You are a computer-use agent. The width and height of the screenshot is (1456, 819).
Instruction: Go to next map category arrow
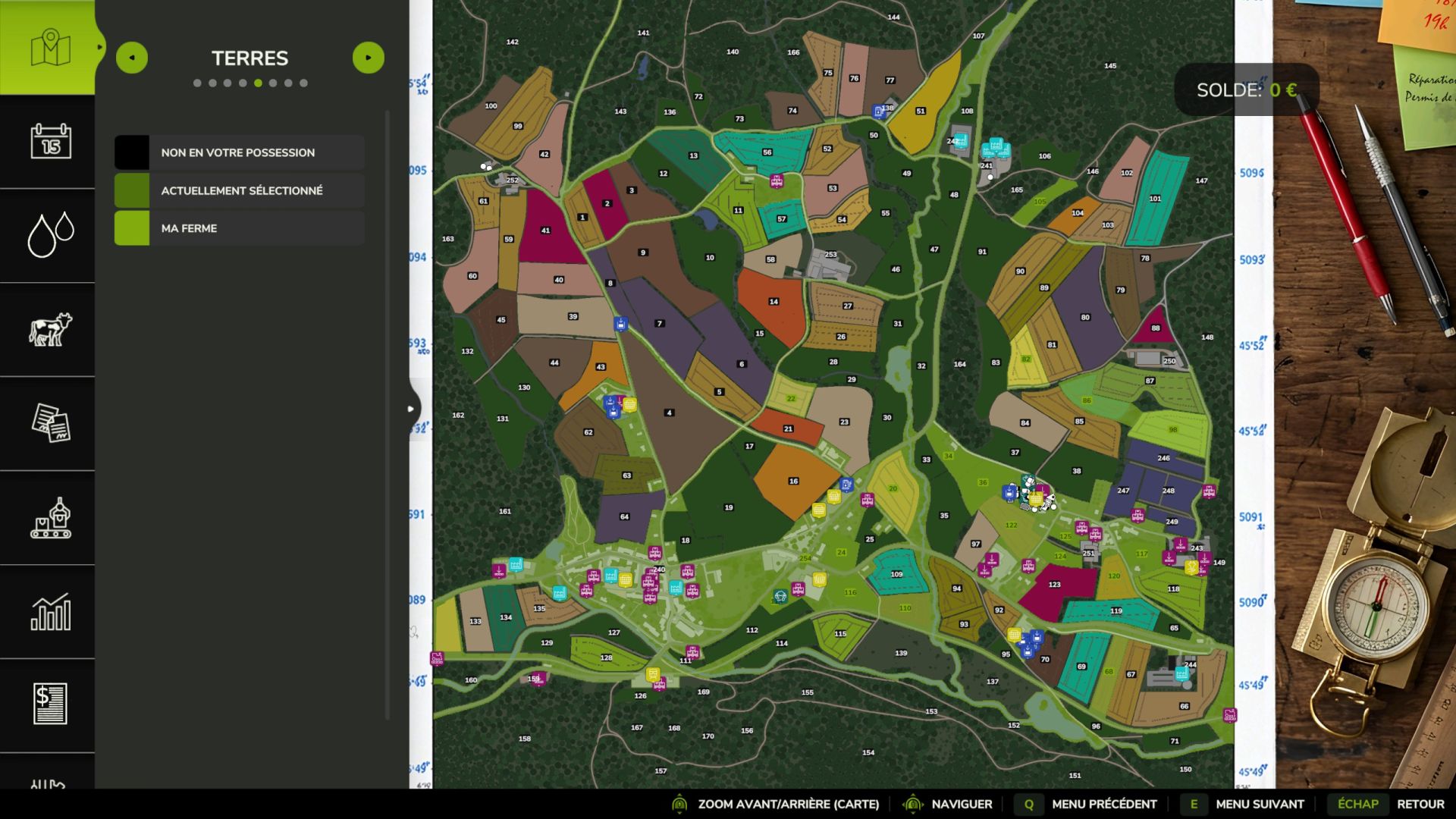pos(369,58)
